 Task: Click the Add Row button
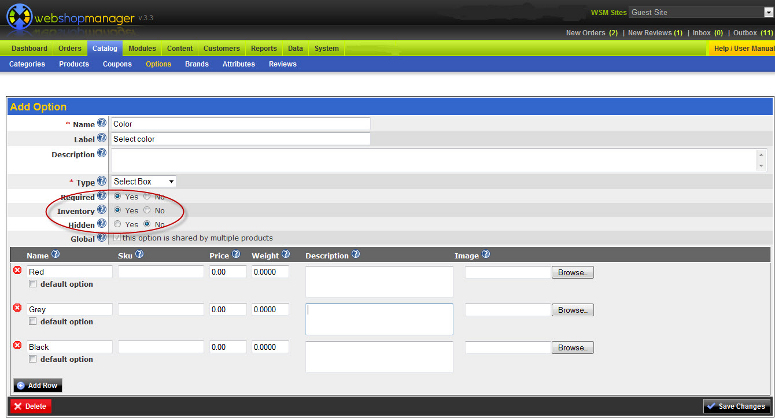tap(38, 385)
